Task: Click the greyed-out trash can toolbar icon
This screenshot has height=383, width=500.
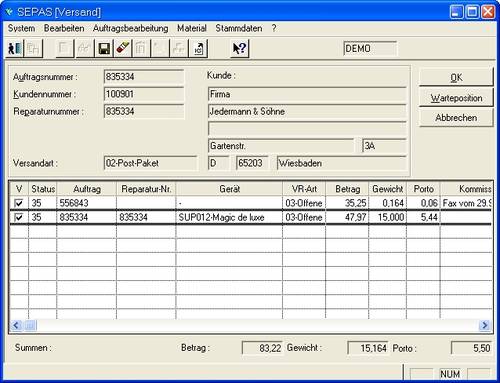Action: (141, 49)
